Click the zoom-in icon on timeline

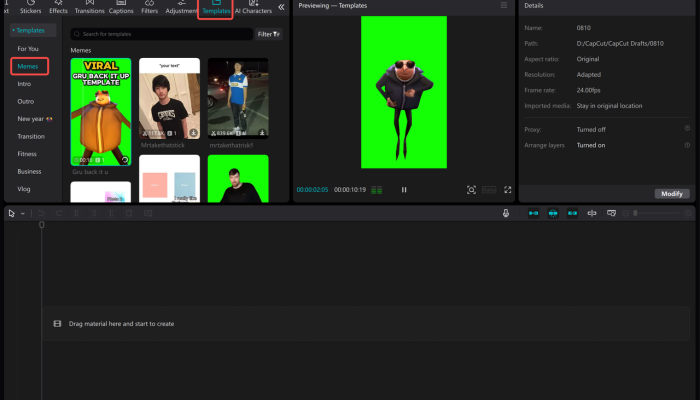pyautogui.click(x=687, y=213)
